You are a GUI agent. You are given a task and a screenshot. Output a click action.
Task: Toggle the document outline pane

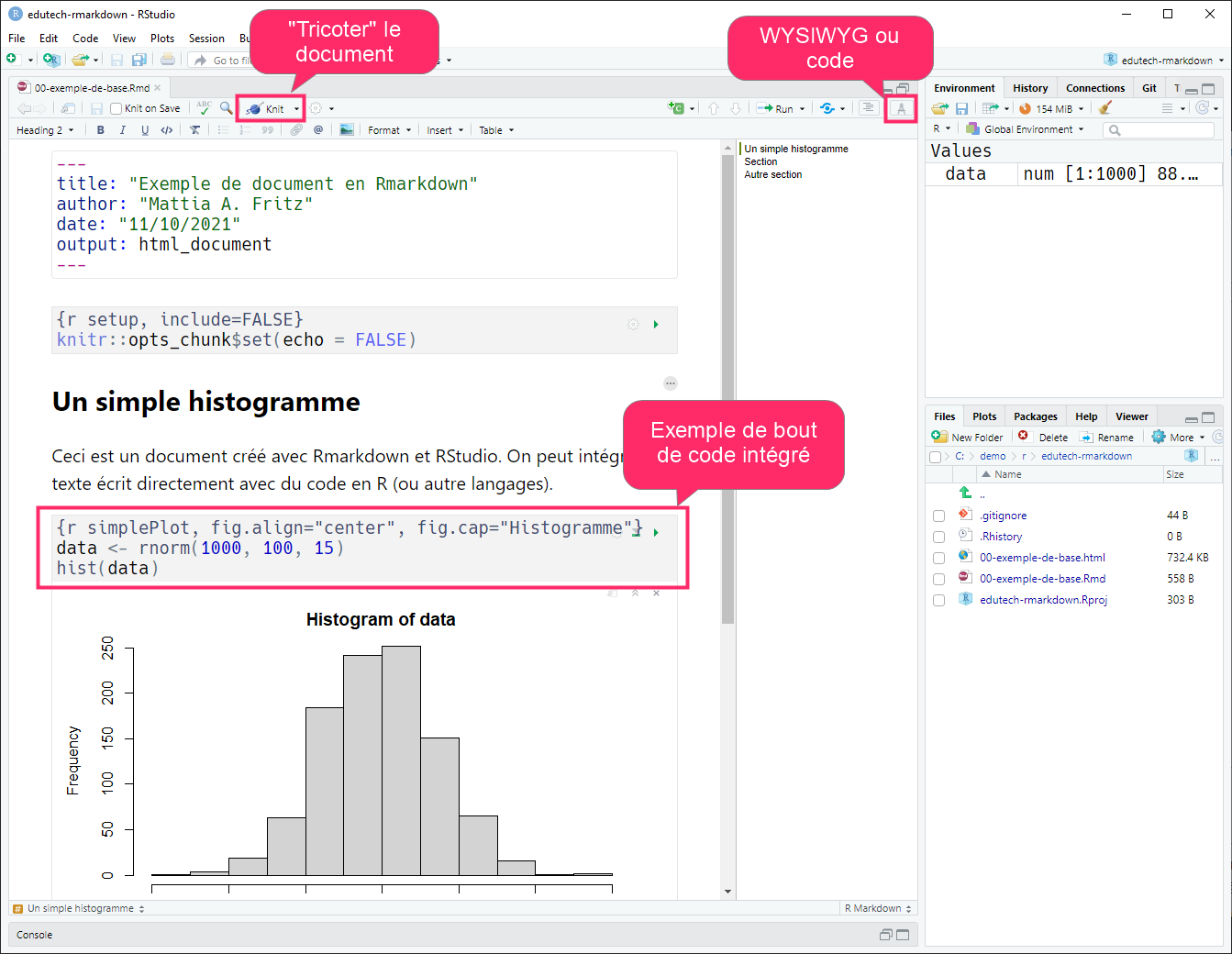coord(868,108)
